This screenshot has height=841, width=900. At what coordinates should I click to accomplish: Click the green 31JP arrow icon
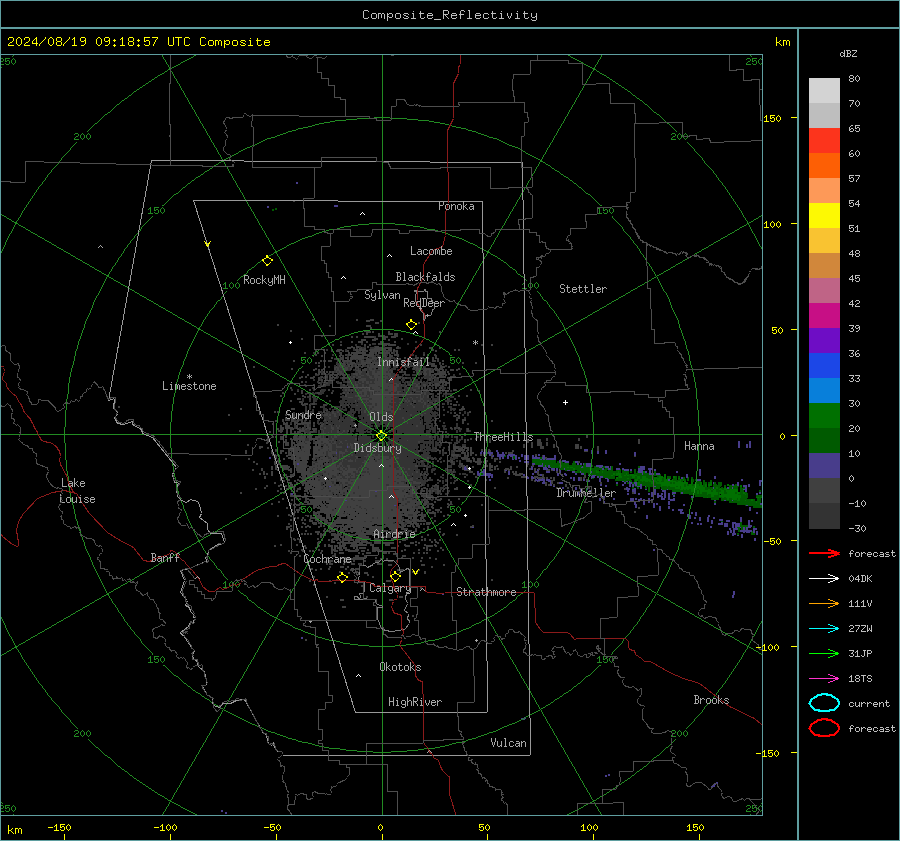(824, 653)
